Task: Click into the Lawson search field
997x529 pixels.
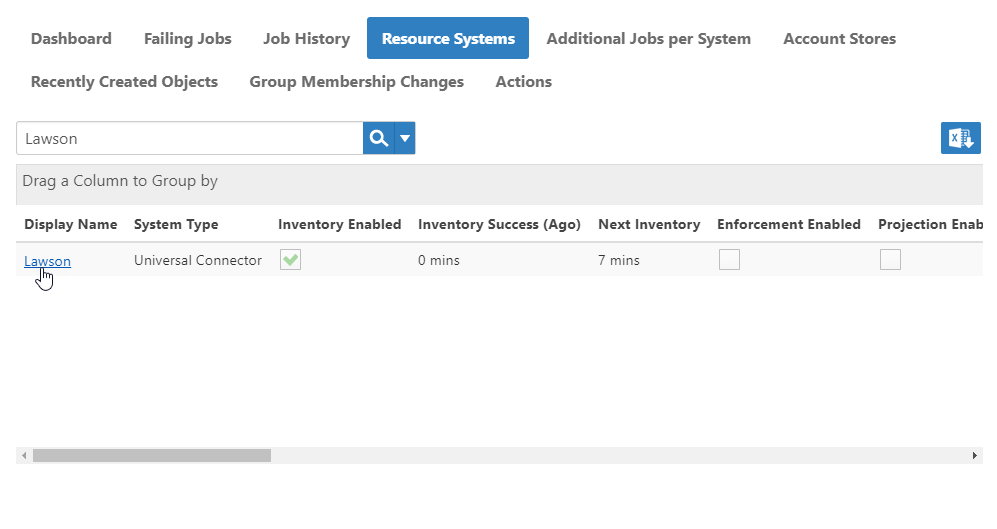Action: [188, 139]
